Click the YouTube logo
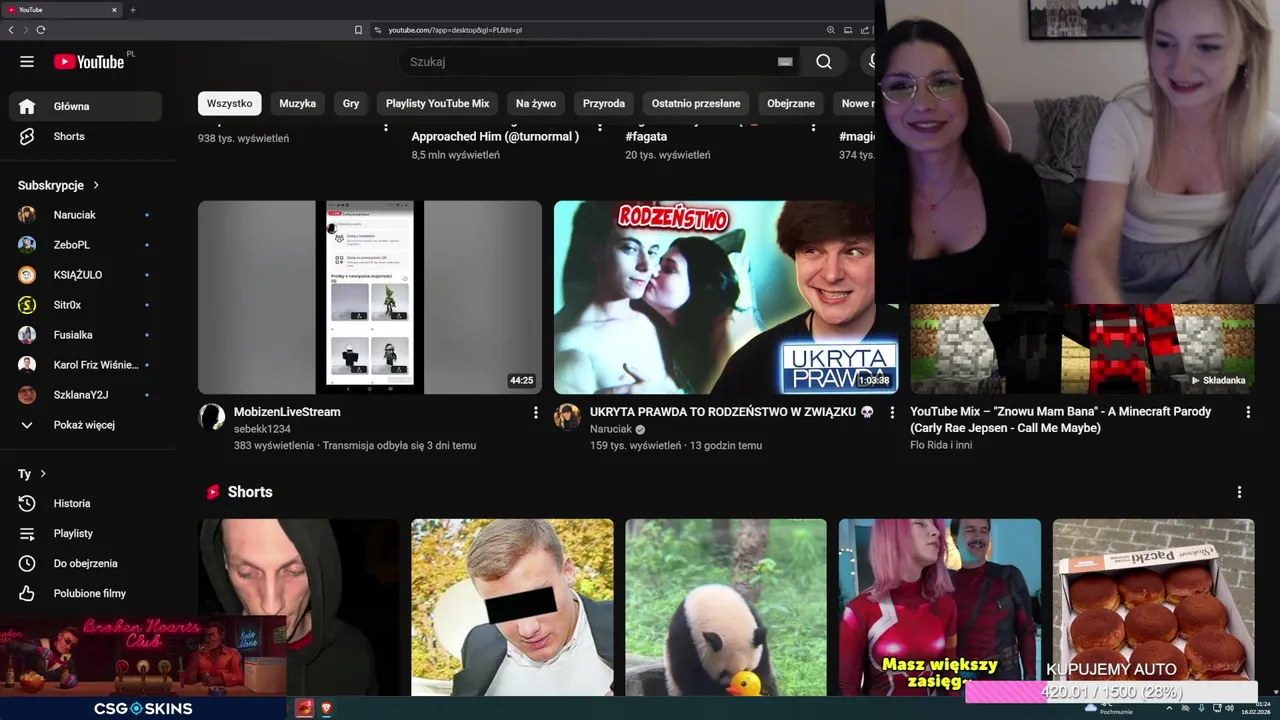1280x720 pixels. (89, 62)
